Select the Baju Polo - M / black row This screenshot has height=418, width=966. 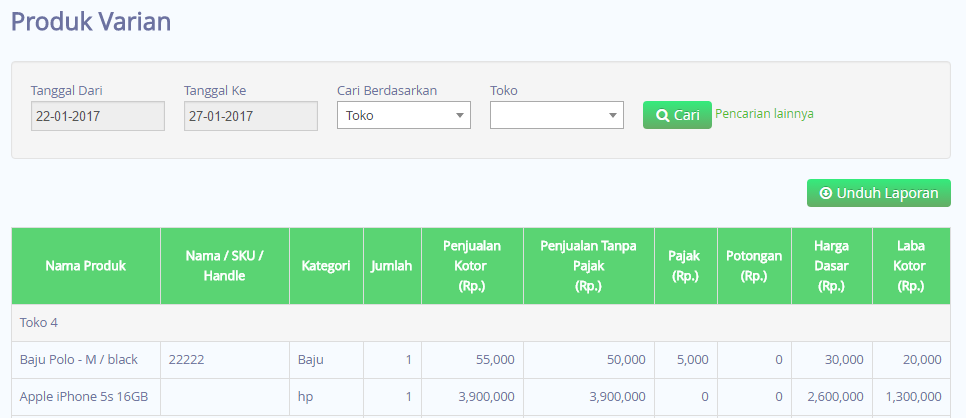[481, 359]
